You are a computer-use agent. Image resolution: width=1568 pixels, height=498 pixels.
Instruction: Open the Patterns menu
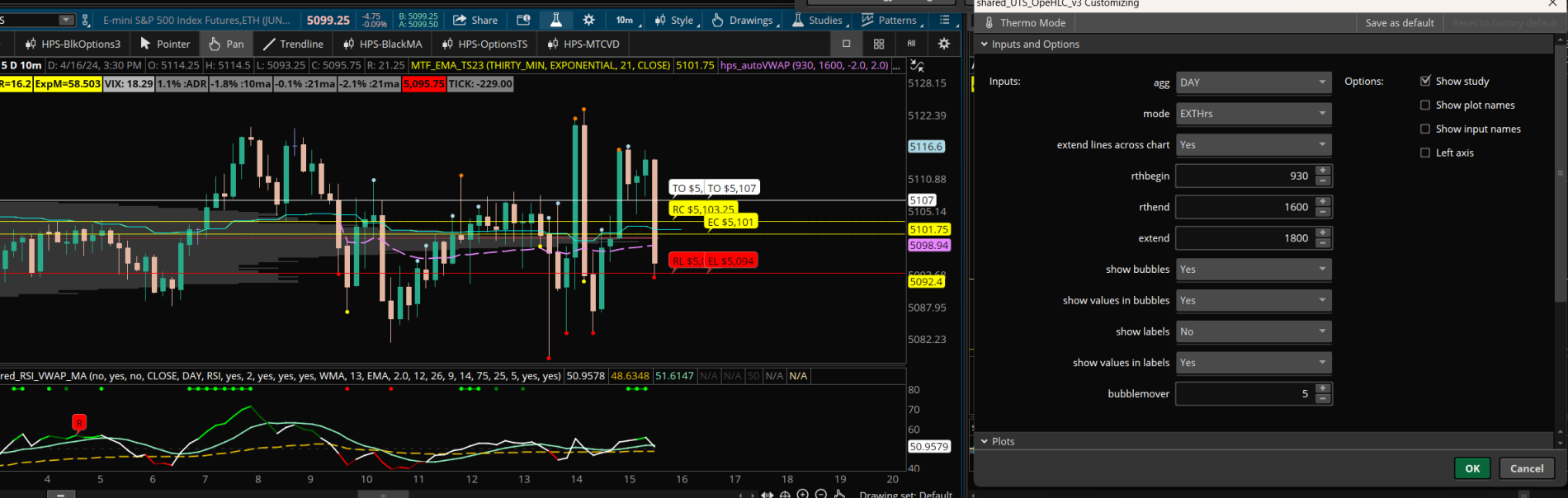click(889, 20)
